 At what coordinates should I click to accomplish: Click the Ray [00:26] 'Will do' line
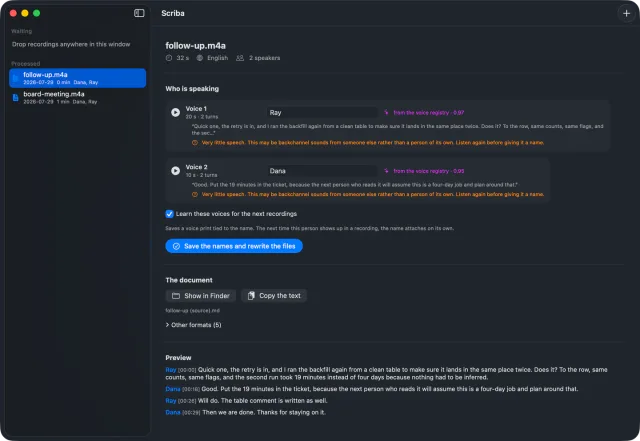click(246, 401)
